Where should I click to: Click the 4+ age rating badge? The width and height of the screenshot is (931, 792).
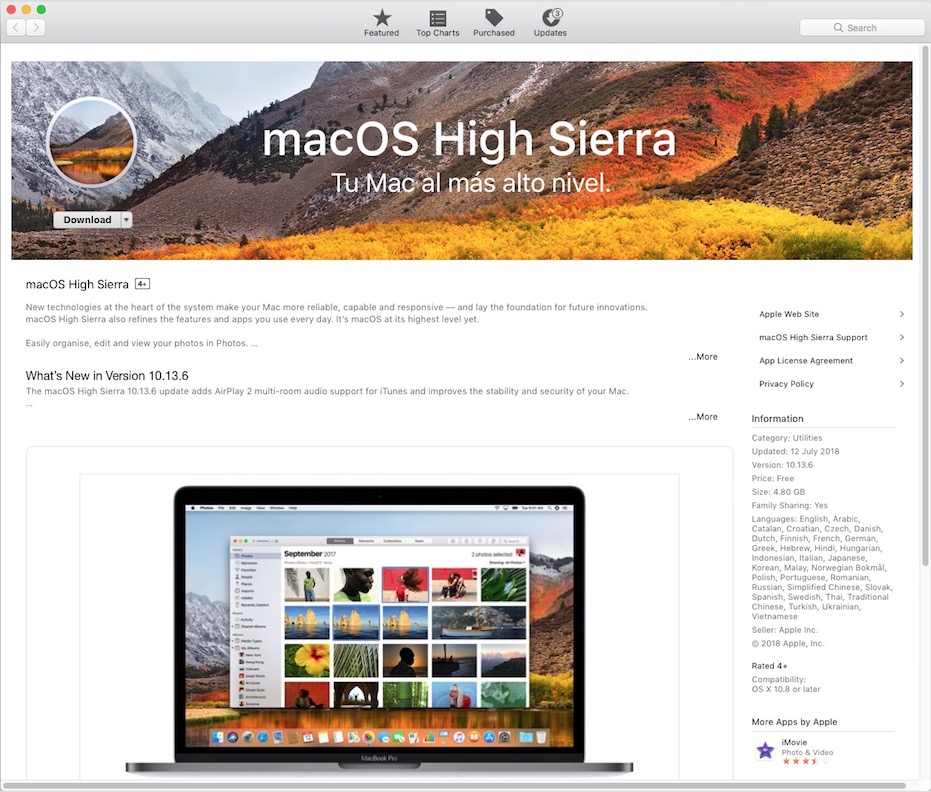pos(142,284)
